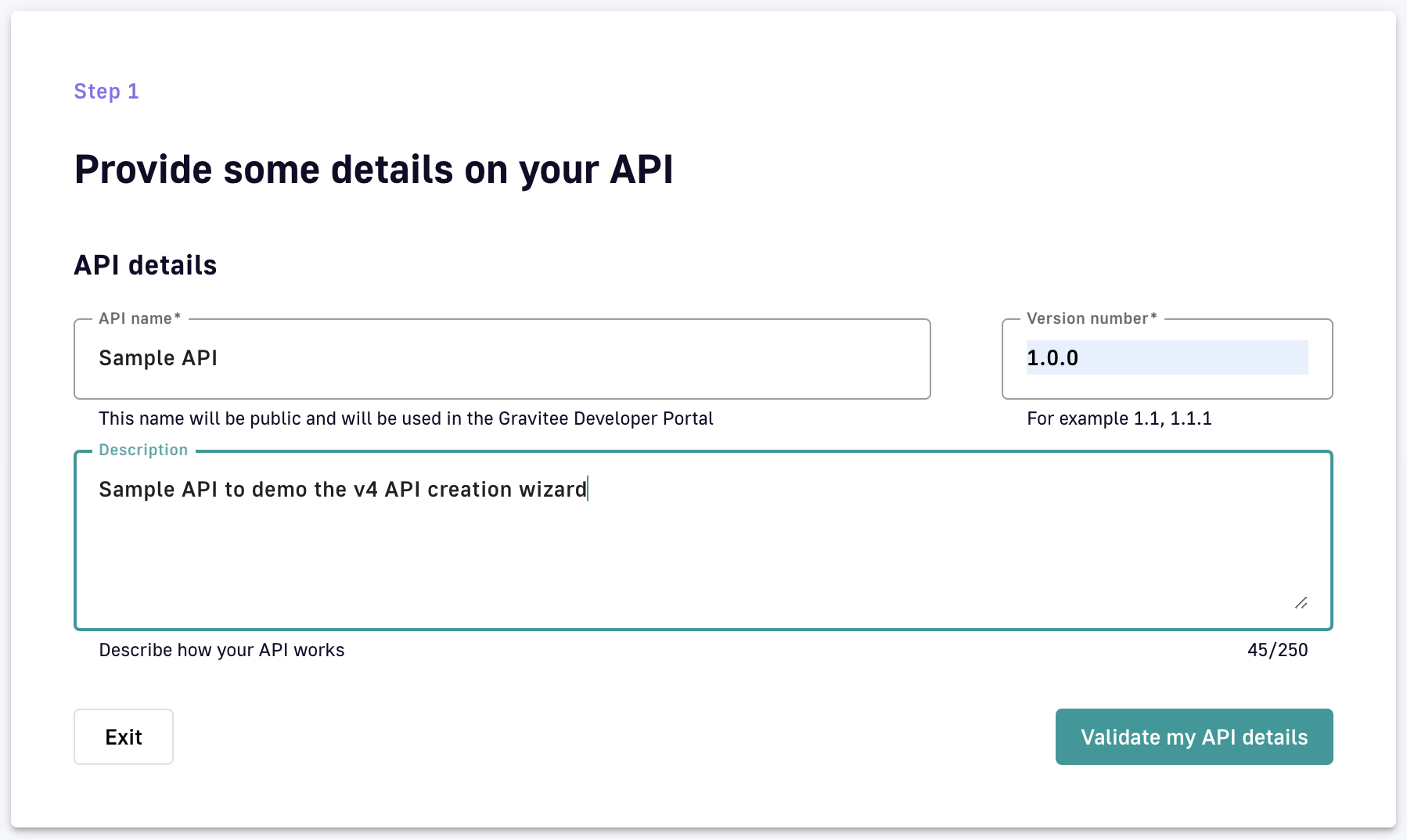Click the 'API name*' floating field label
Screen dimensions: 1407x840
139,318
